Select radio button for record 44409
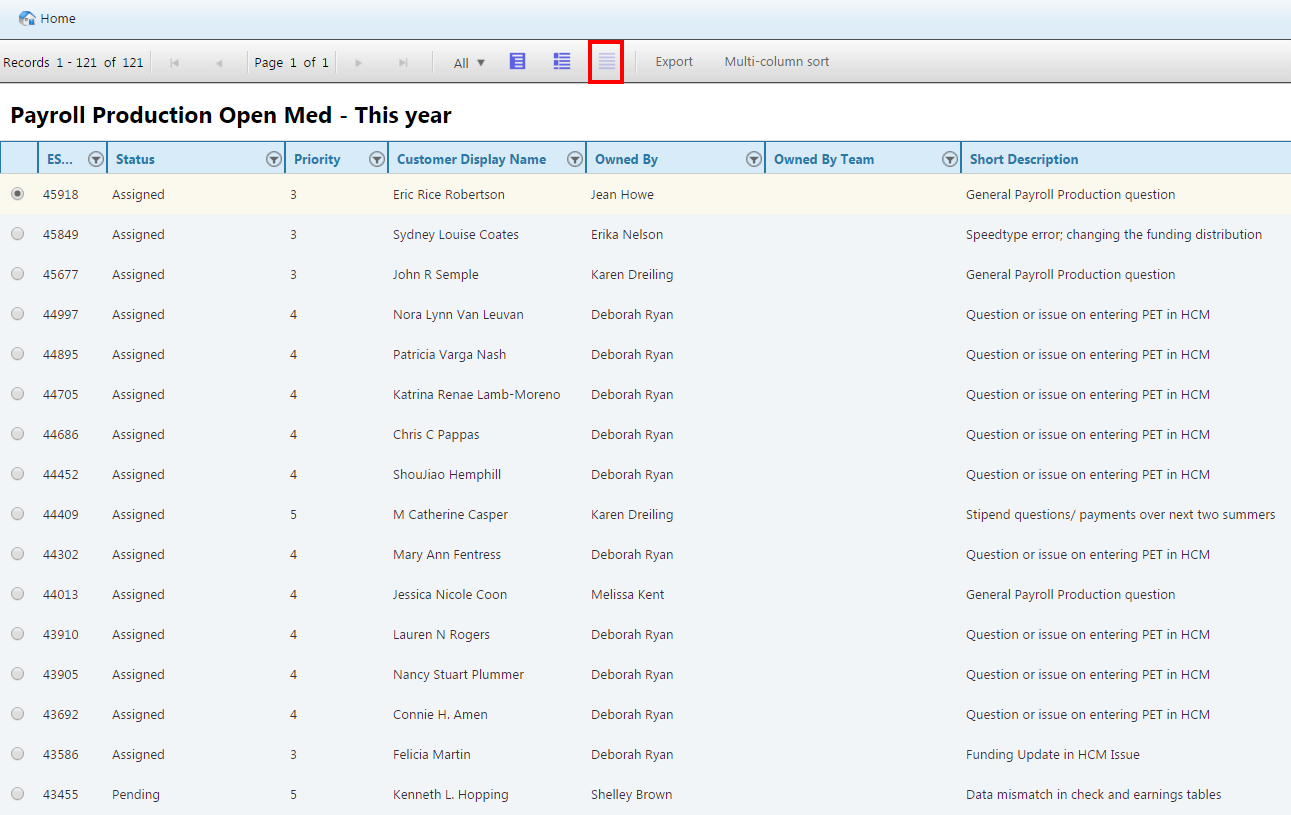This screenshot has width=1291, height=815. pyautogui.click(x=17, y=514)
